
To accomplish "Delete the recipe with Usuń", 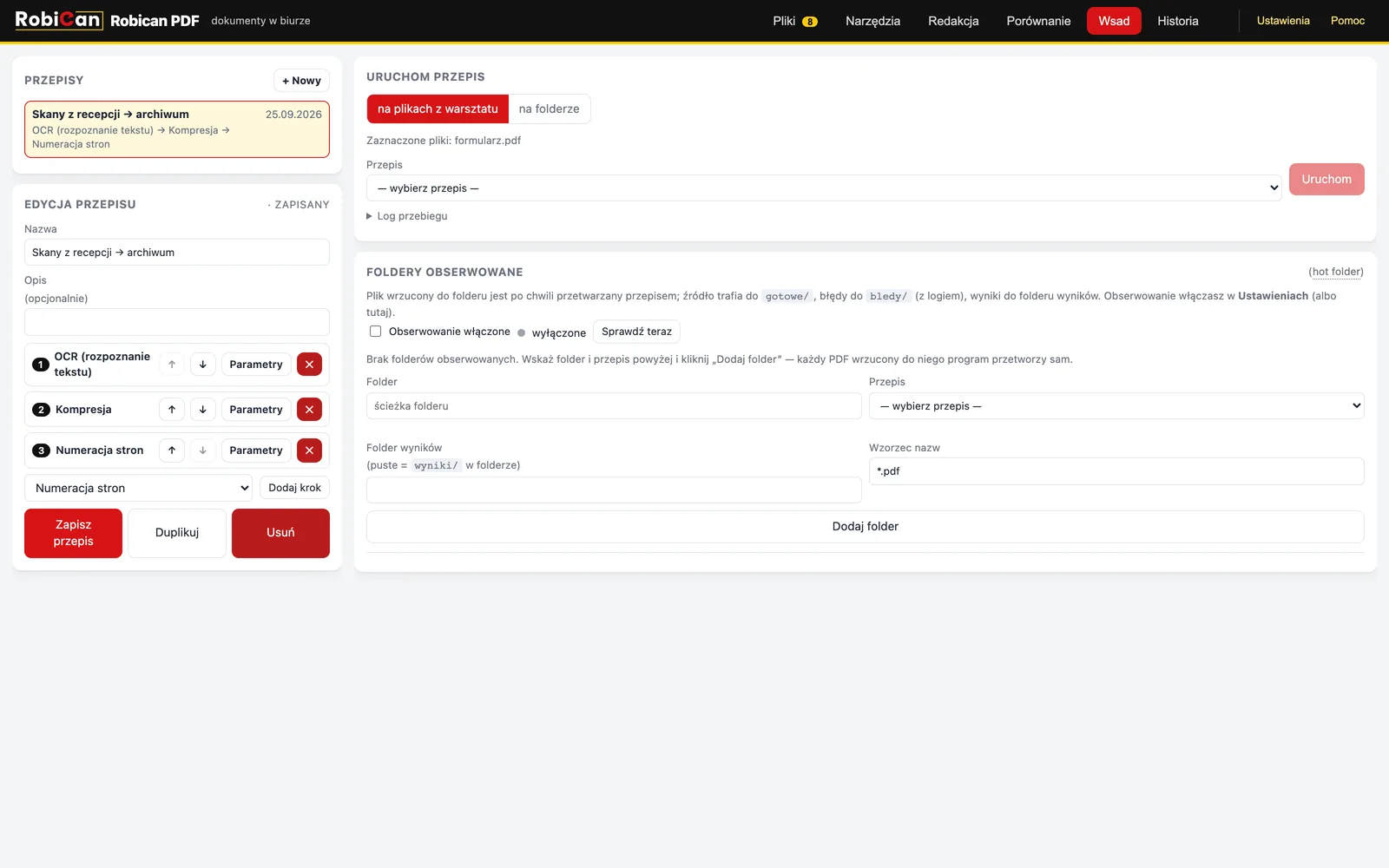I will tap(280, 533).
